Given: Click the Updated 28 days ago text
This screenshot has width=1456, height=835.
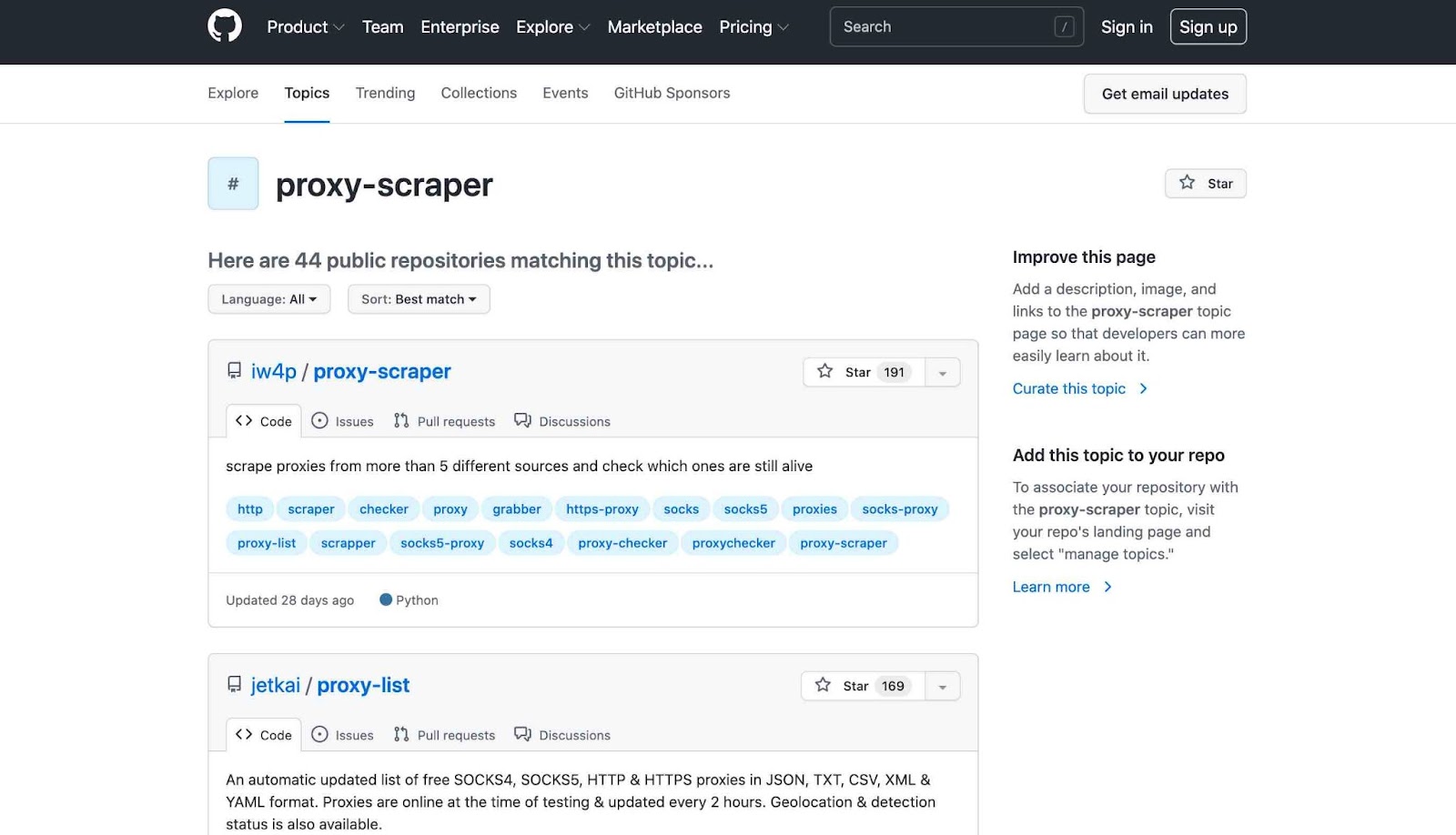Looking at the screenshot, I should click(290, 600).
